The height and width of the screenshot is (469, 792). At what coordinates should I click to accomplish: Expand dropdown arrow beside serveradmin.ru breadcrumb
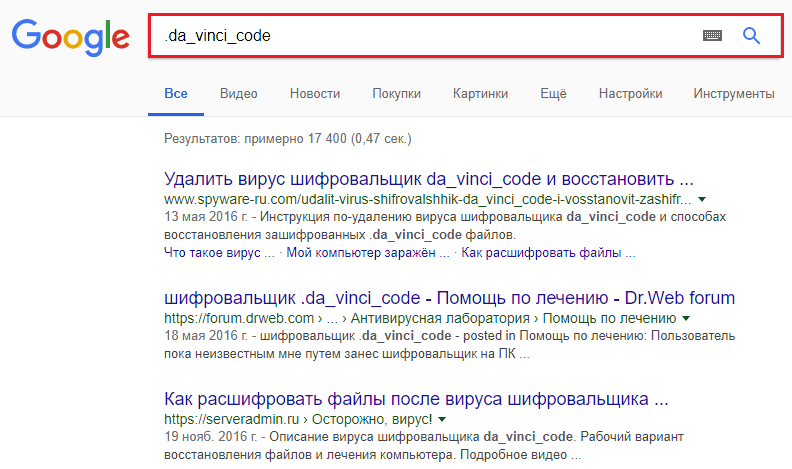point(442,420)
